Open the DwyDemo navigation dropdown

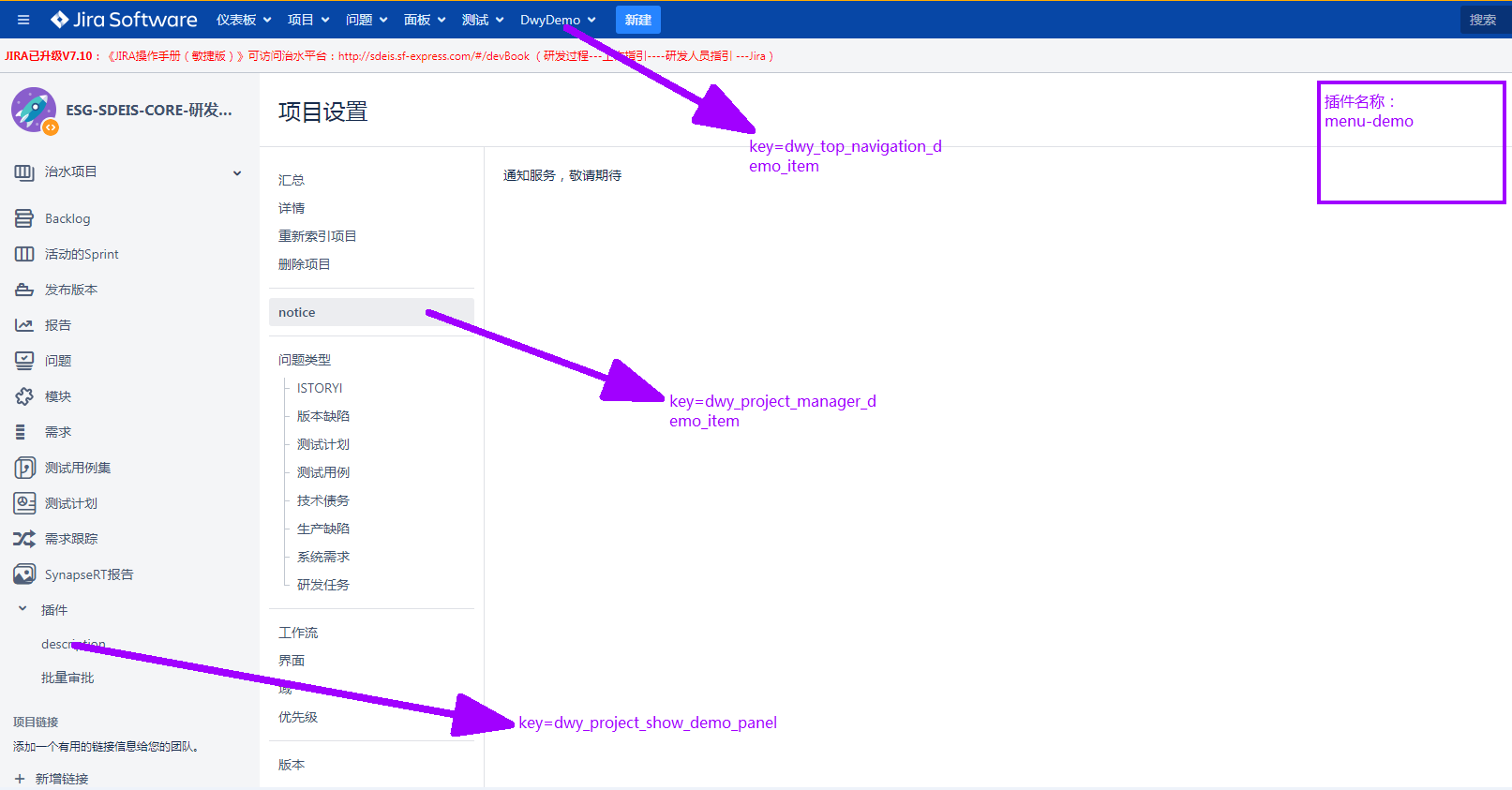pyautogui.click(x=558, y=20)
